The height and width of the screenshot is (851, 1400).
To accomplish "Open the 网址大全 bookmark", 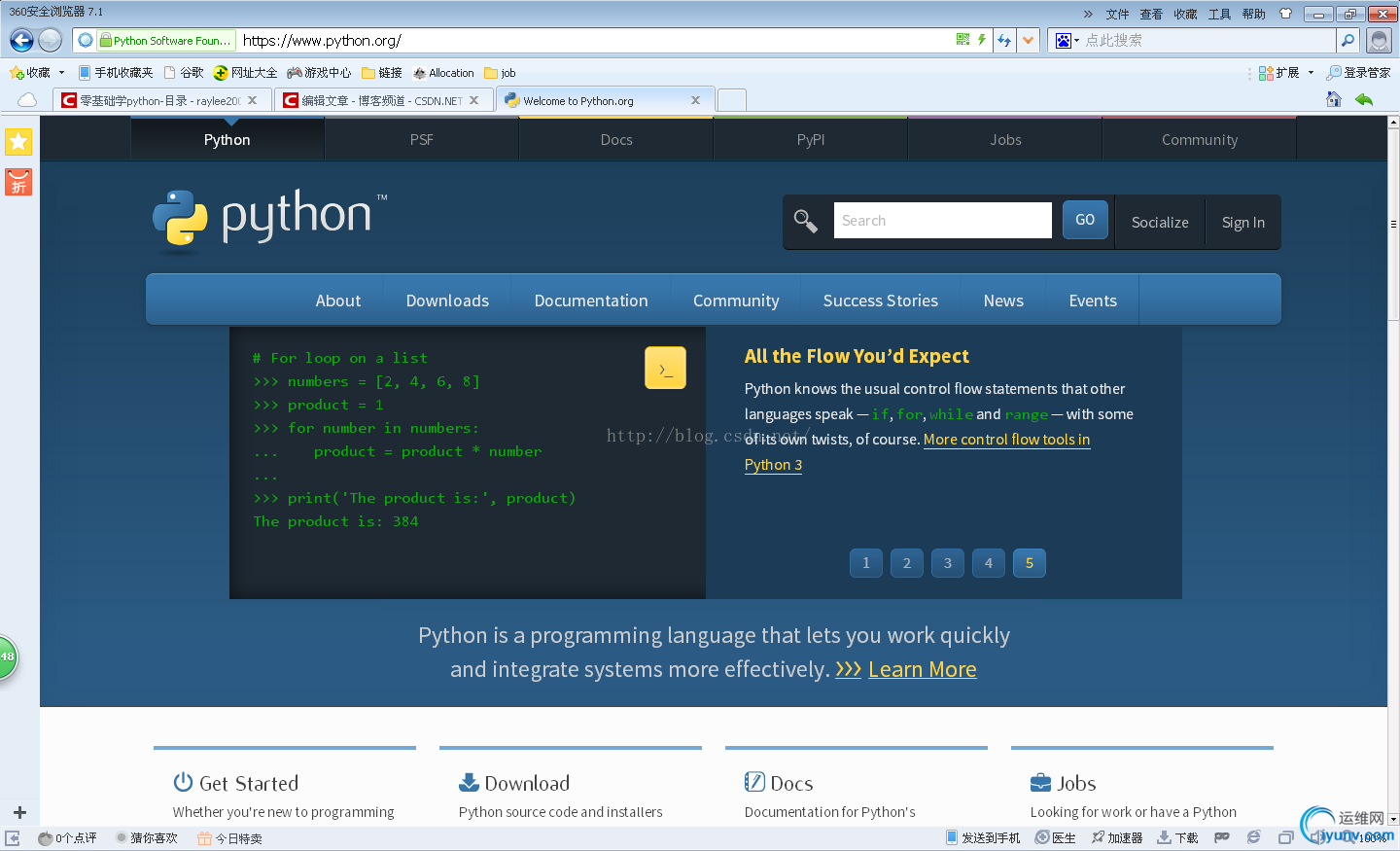I will pyautogui.click(x=245, y=73).
